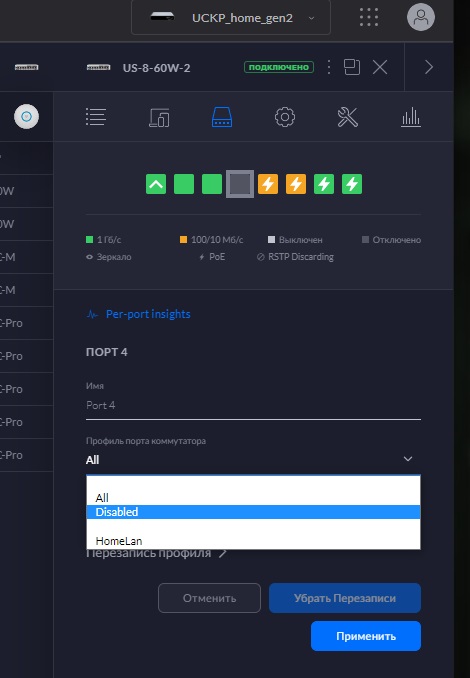Open the UniFi apps grid icon
The height and width of the screenshot is (678, 470).
[x=369, y=17]
